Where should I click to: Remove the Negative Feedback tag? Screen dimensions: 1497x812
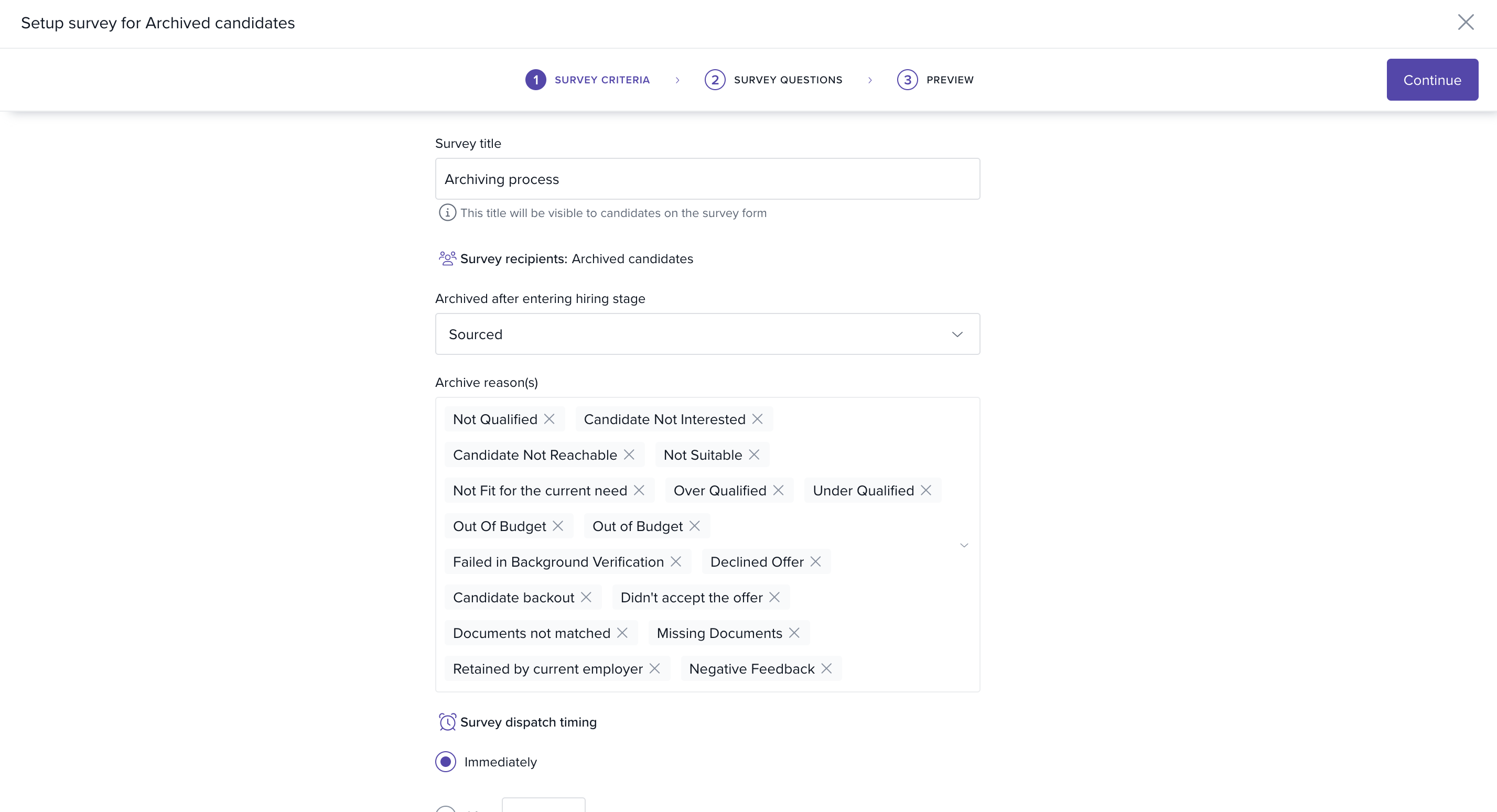click(x=826, y=668)
